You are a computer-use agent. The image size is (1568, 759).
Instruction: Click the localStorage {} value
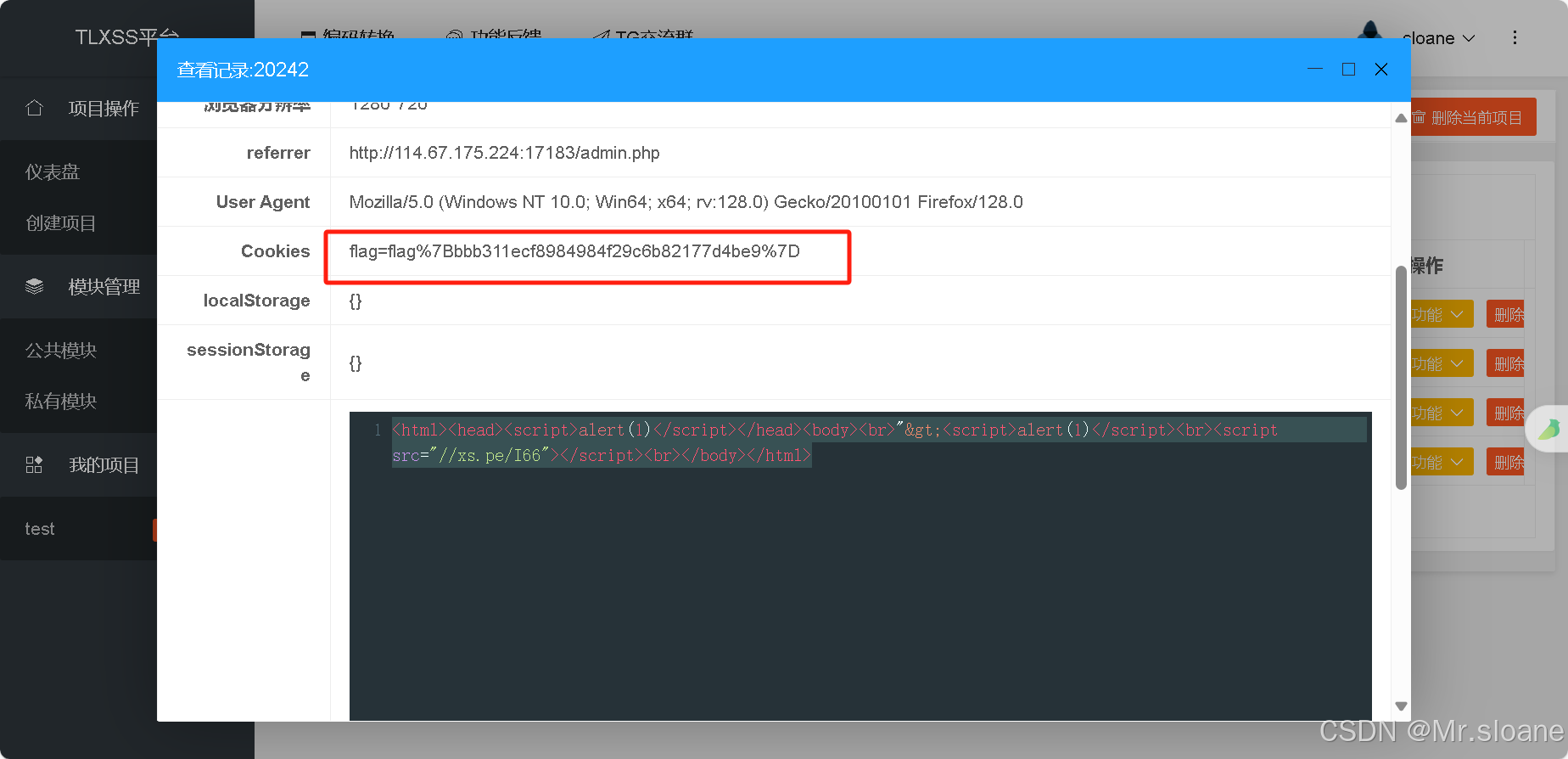coord(356,301)
